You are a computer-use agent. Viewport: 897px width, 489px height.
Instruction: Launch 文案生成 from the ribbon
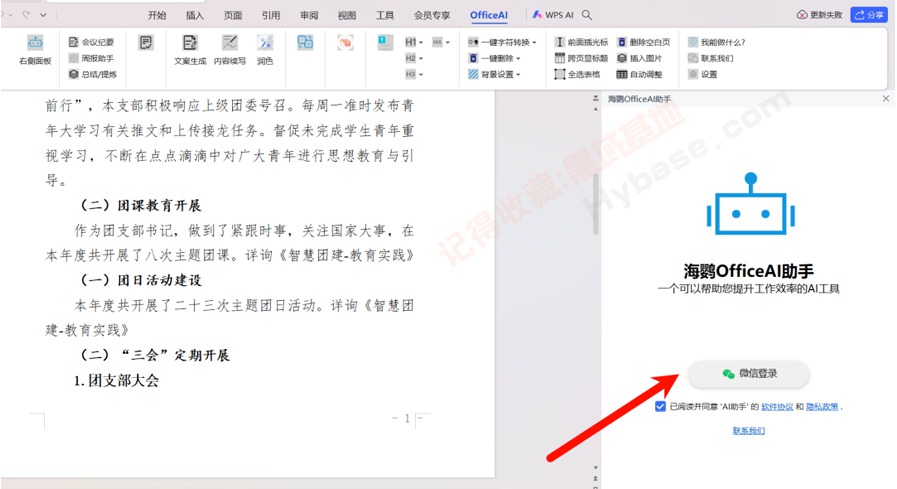[190, 50]
